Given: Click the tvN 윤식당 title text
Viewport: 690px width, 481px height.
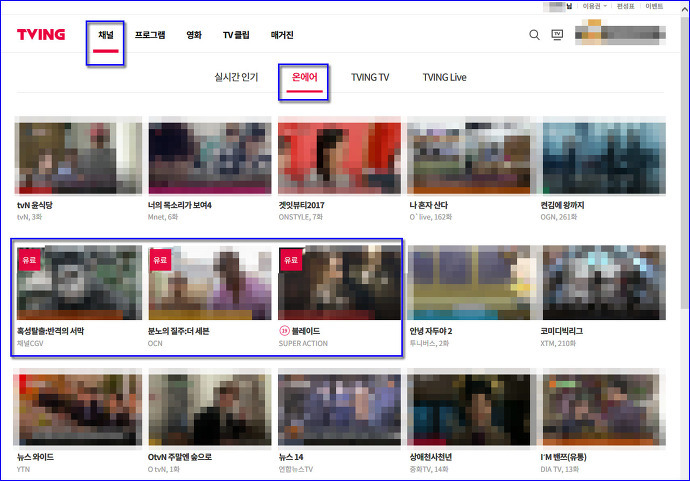Looking at the screenshot, I should (35, 205).
